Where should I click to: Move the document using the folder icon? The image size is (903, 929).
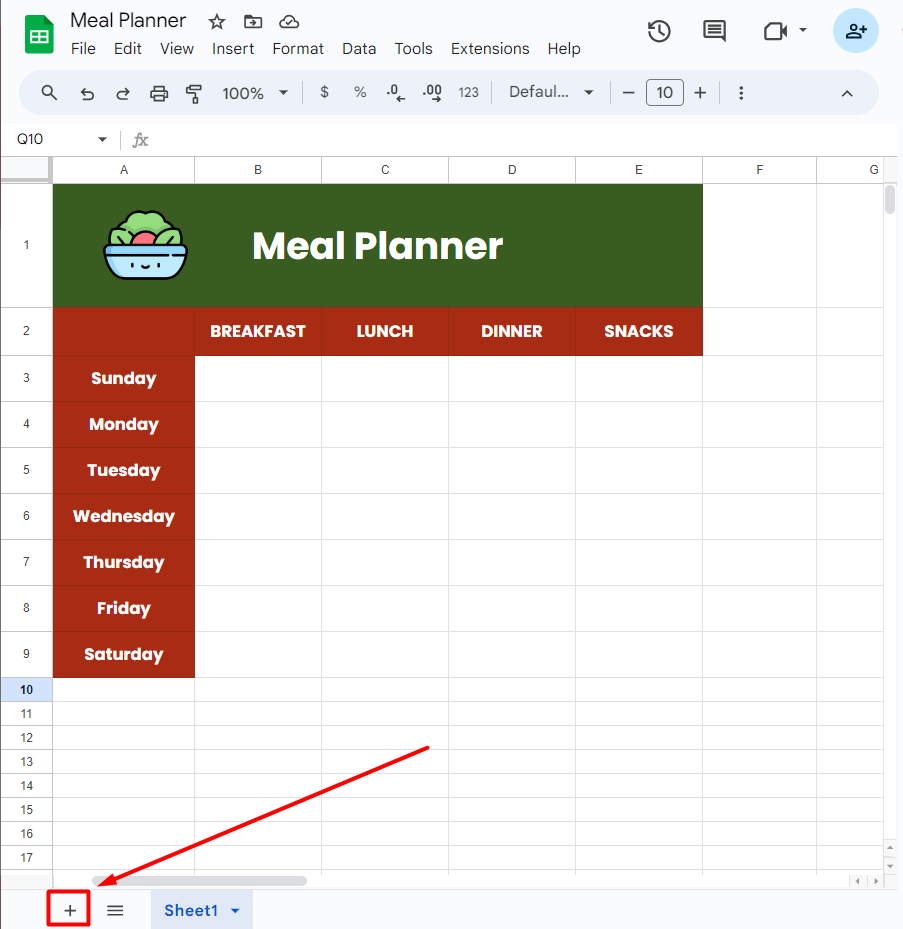(x=253, y=22)
